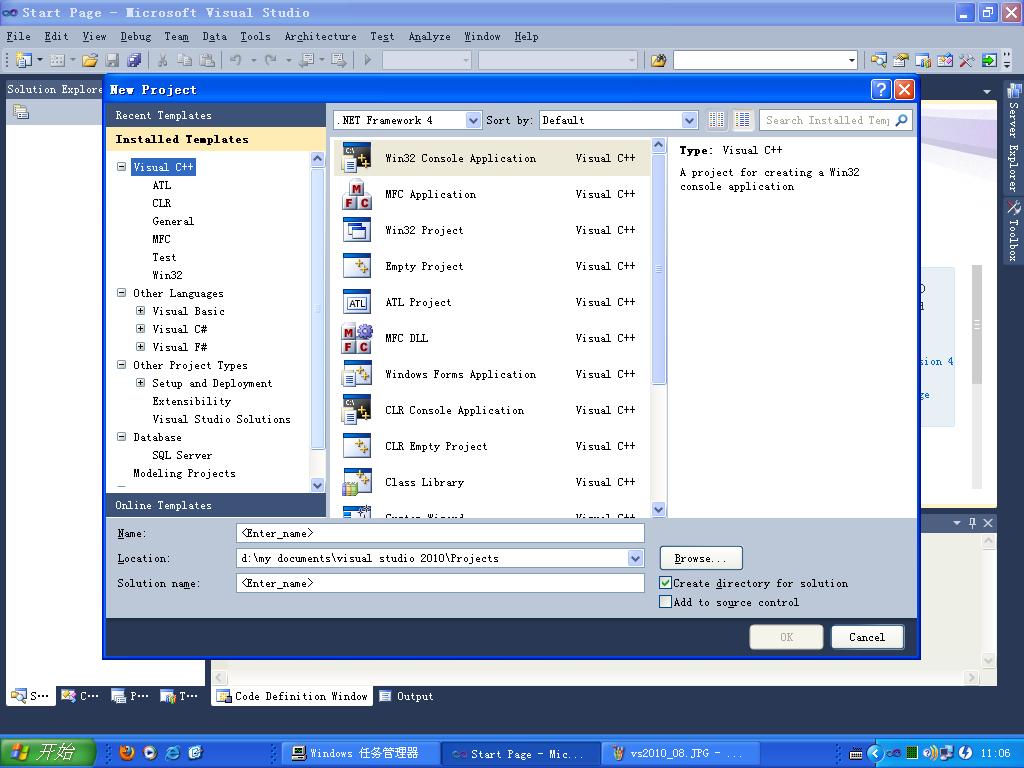1024x768 pixels.
Task: Open the File menu
Action: [18, 37]
